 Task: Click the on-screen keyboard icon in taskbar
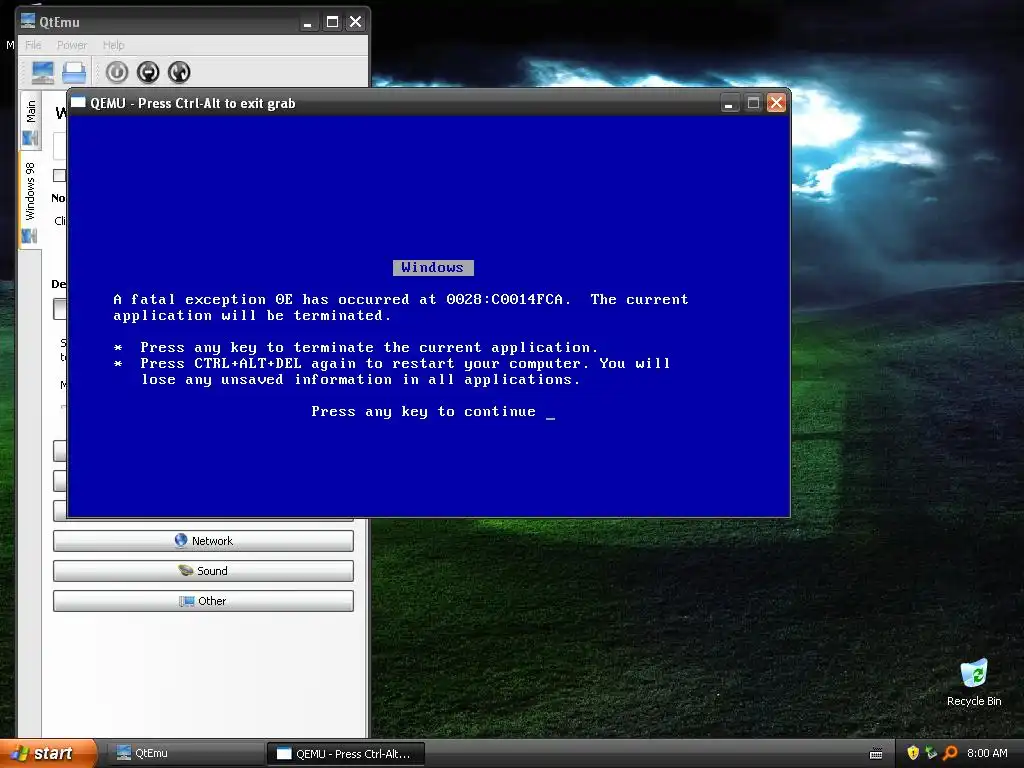[x=876, y=754]
